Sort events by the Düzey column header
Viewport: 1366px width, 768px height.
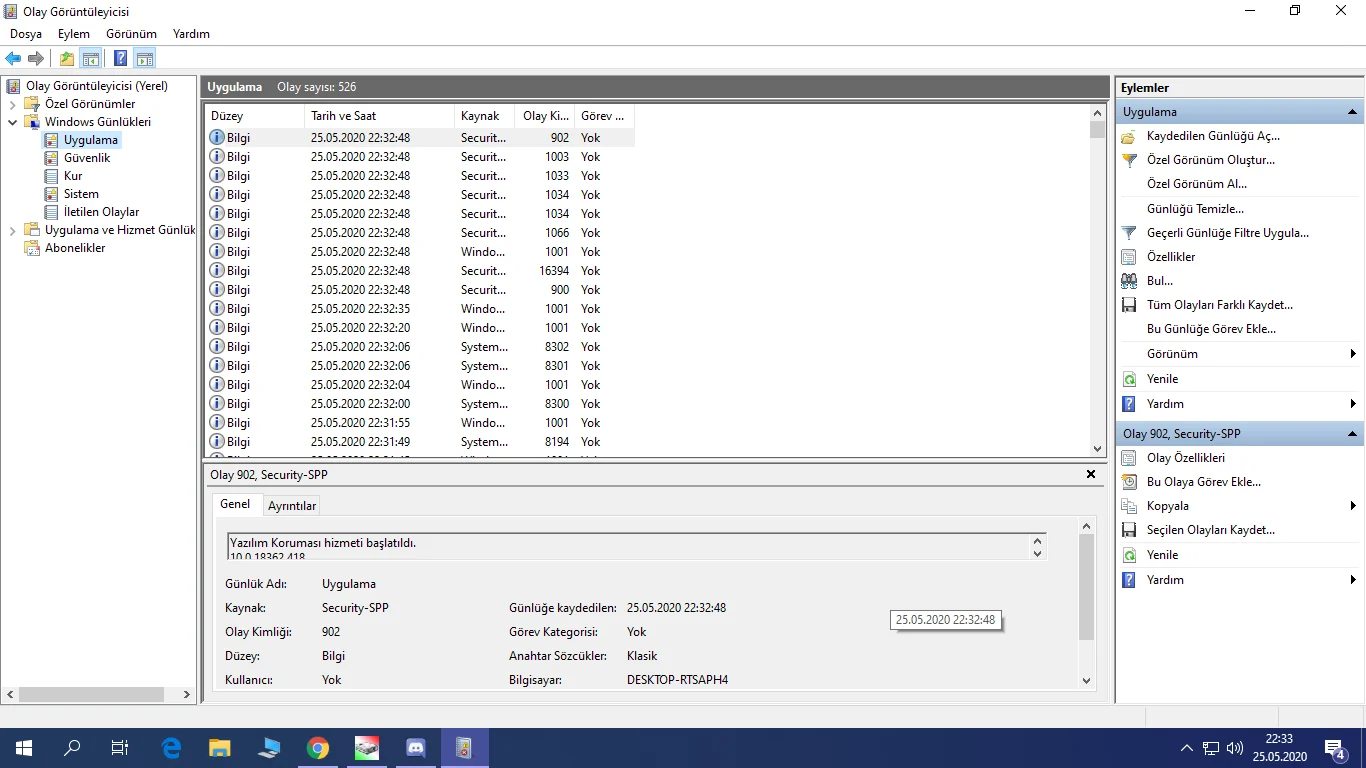(x=254, y=116)
